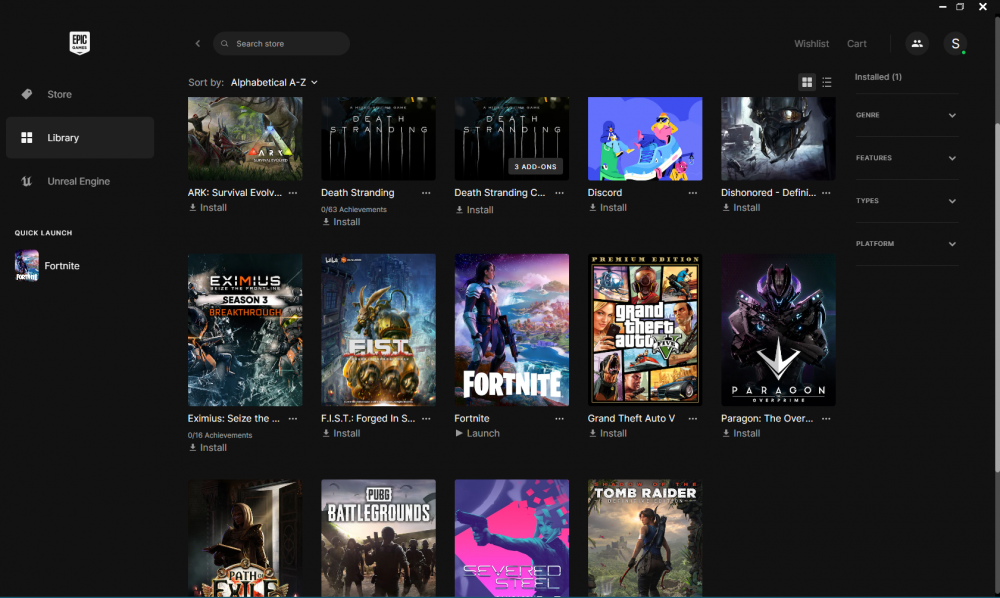Switch to grid view
The height and width of the screenshot is (598, 1000).
pos(807,82)
